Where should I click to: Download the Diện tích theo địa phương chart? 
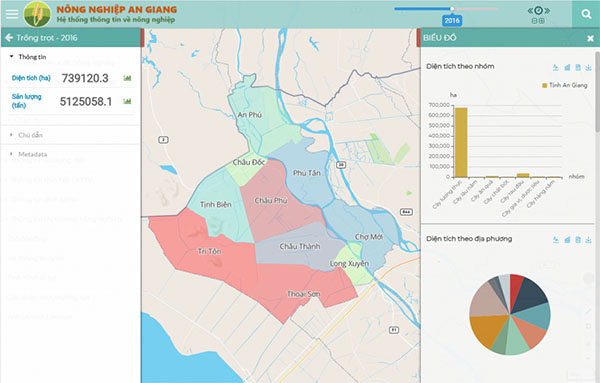point(588,240)
